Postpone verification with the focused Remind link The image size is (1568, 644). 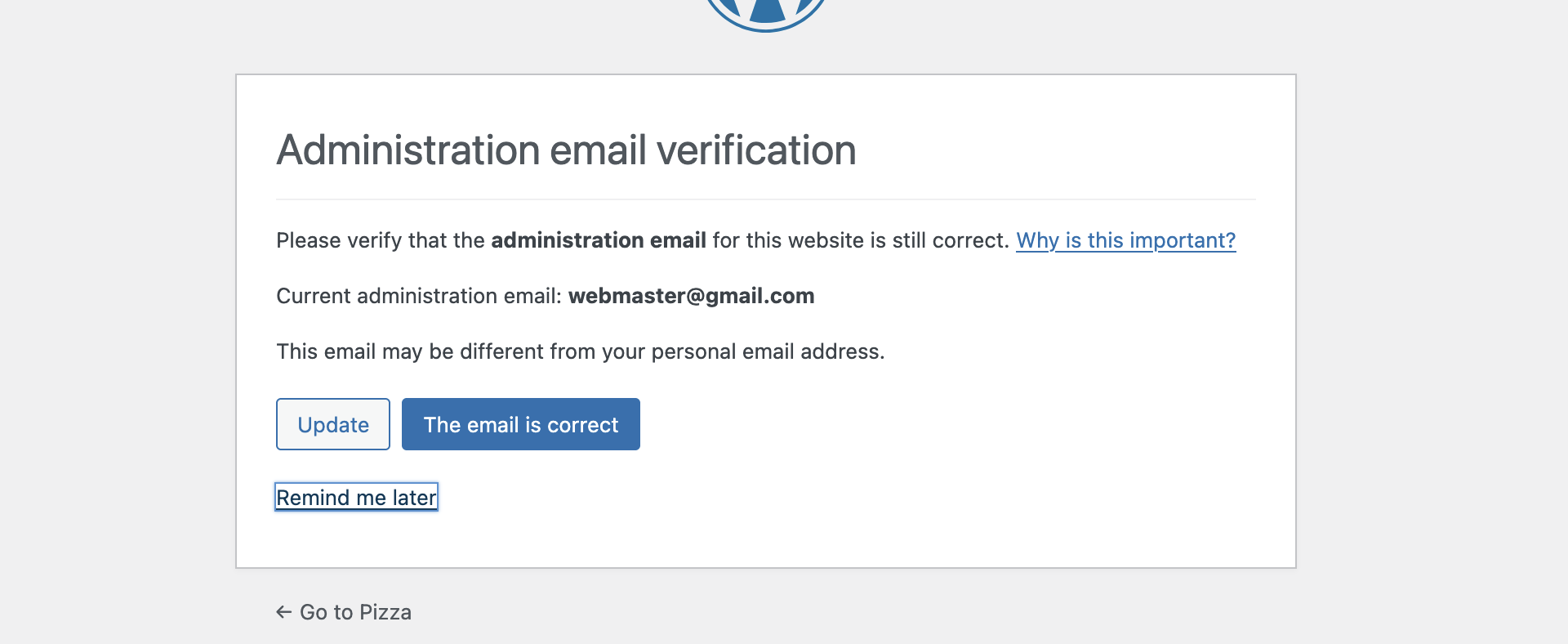[356, 497]
